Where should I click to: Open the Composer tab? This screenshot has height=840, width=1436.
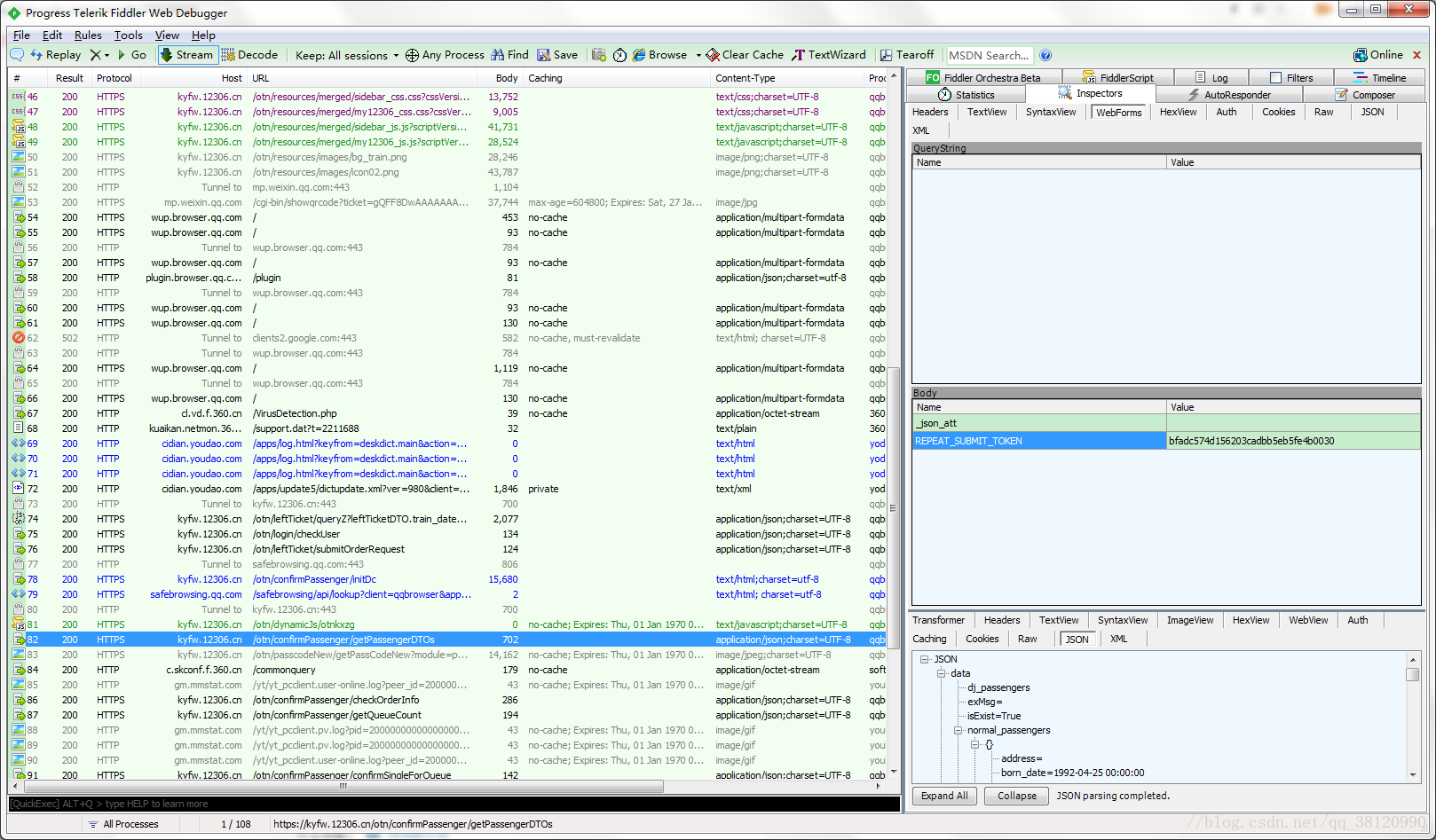click(x=1365, y=95)
